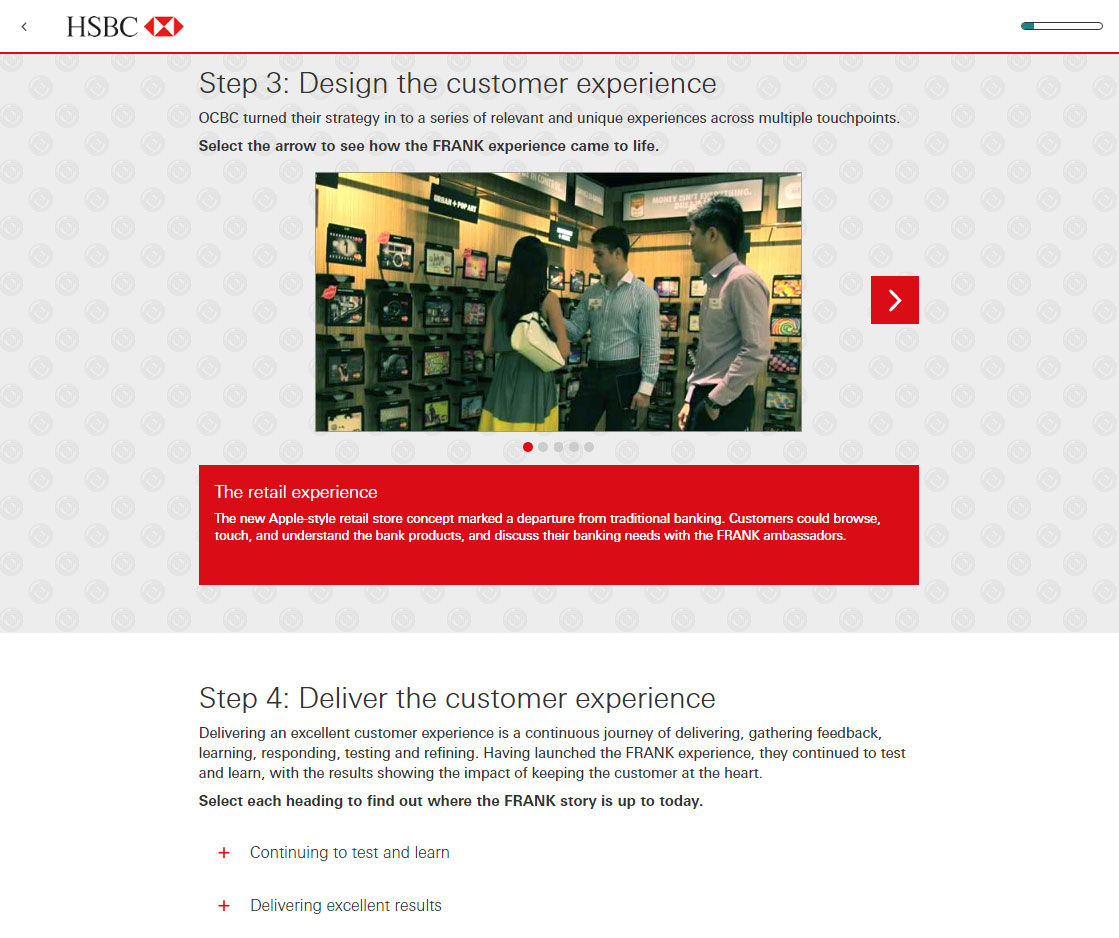Click the 'Select the arrow to see' instruction
Viewport: 1119px width, 938px height.
click(x=428, y=146)
